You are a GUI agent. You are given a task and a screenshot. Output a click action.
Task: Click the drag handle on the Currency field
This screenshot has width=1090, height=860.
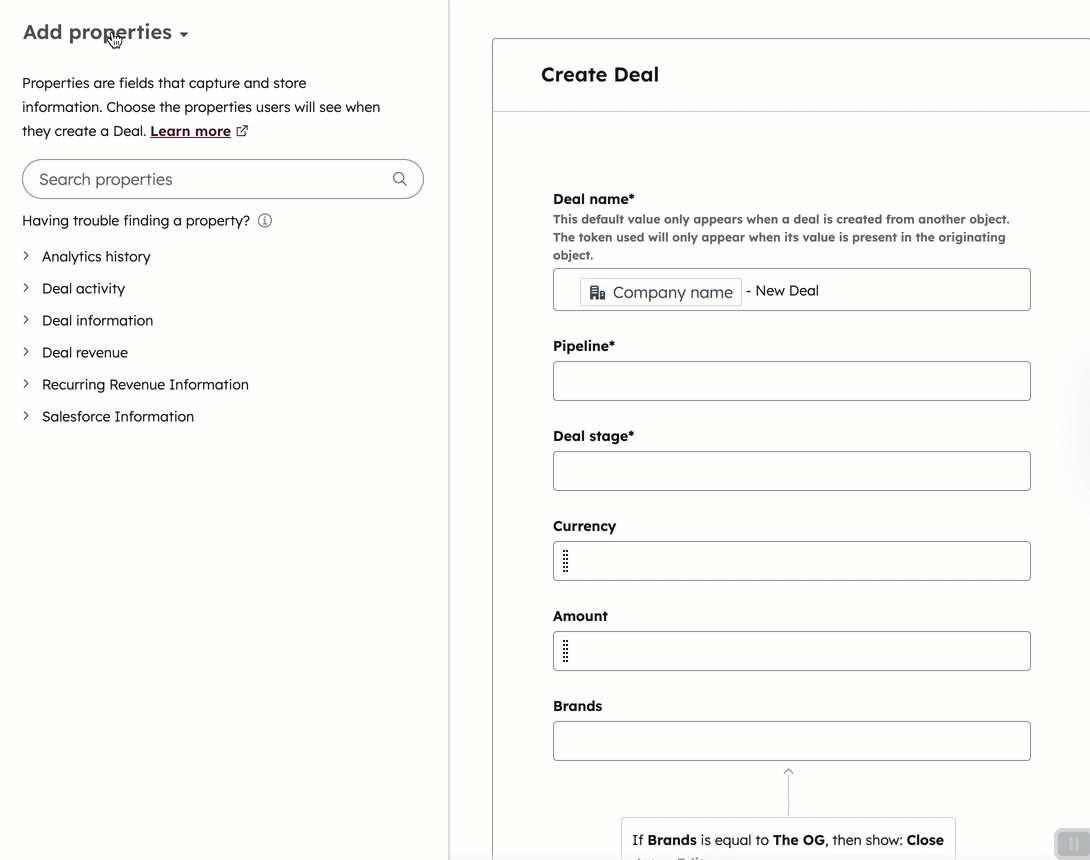click(567, 561)
